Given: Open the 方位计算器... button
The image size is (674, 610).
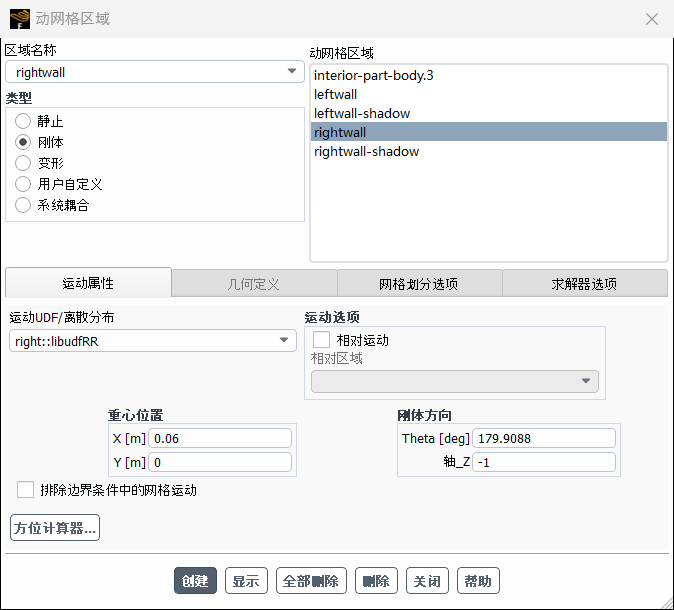Looking at the screenshot, I should pyautogui.click(x=55, y=527).
